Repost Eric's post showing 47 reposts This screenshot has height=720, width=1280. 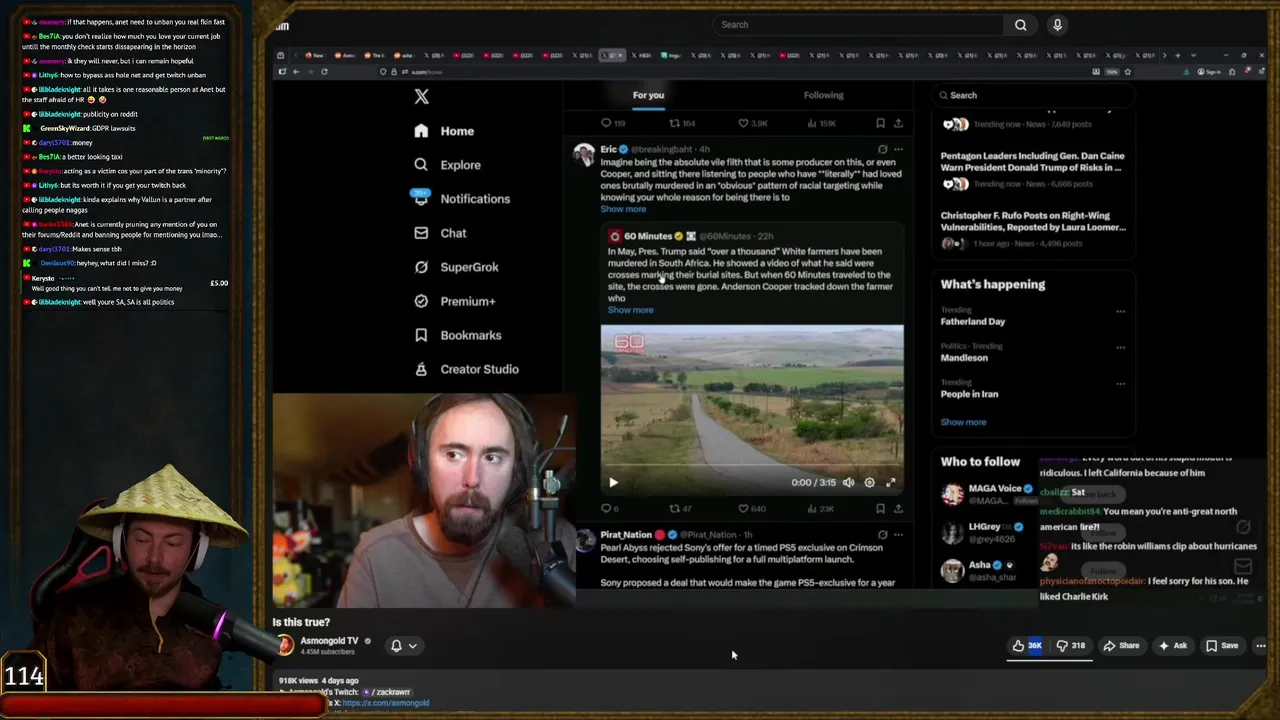(x=680, y=509)
